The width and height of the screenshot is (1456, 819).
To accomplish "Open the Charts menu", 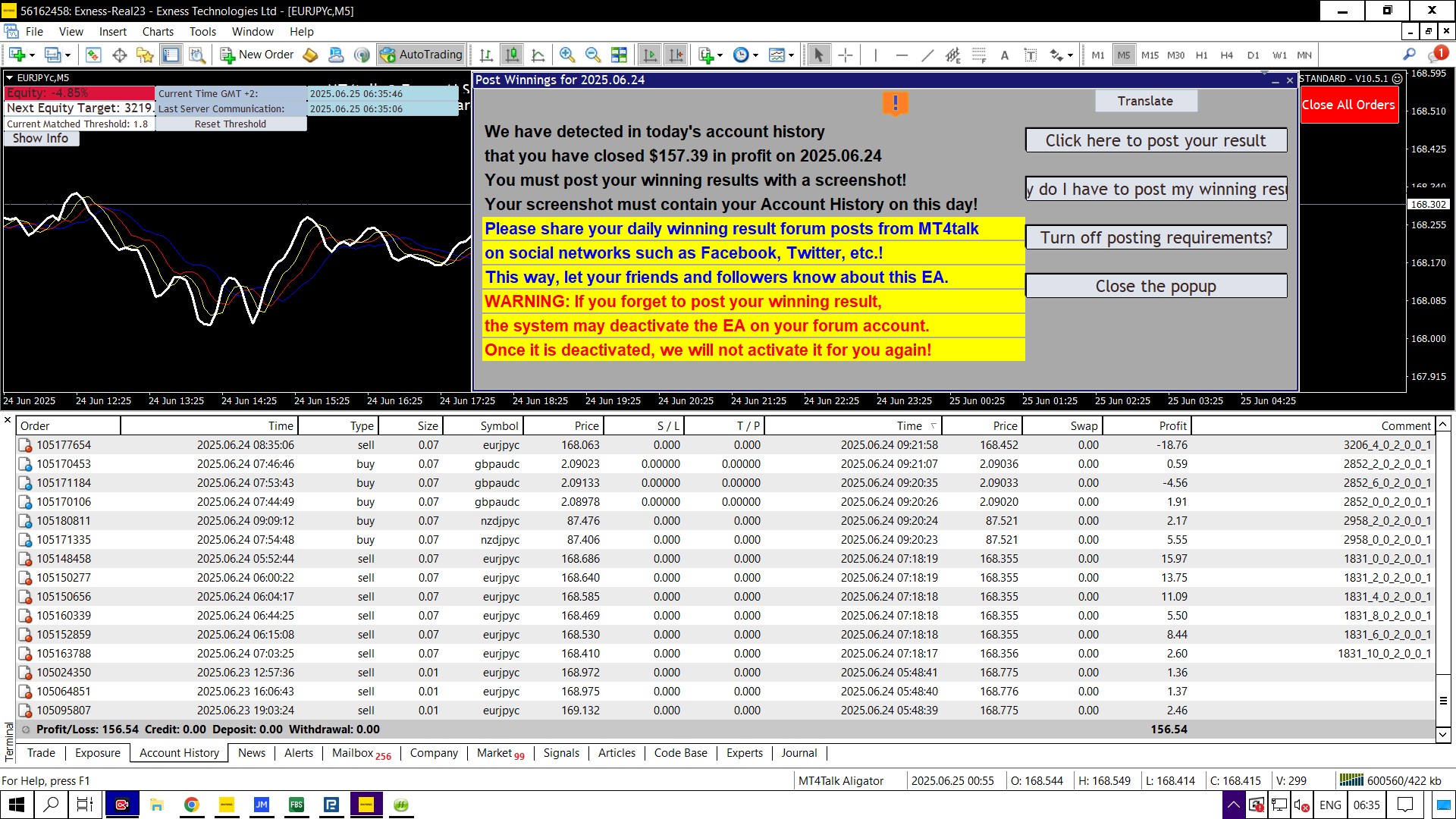I will 158,32.
